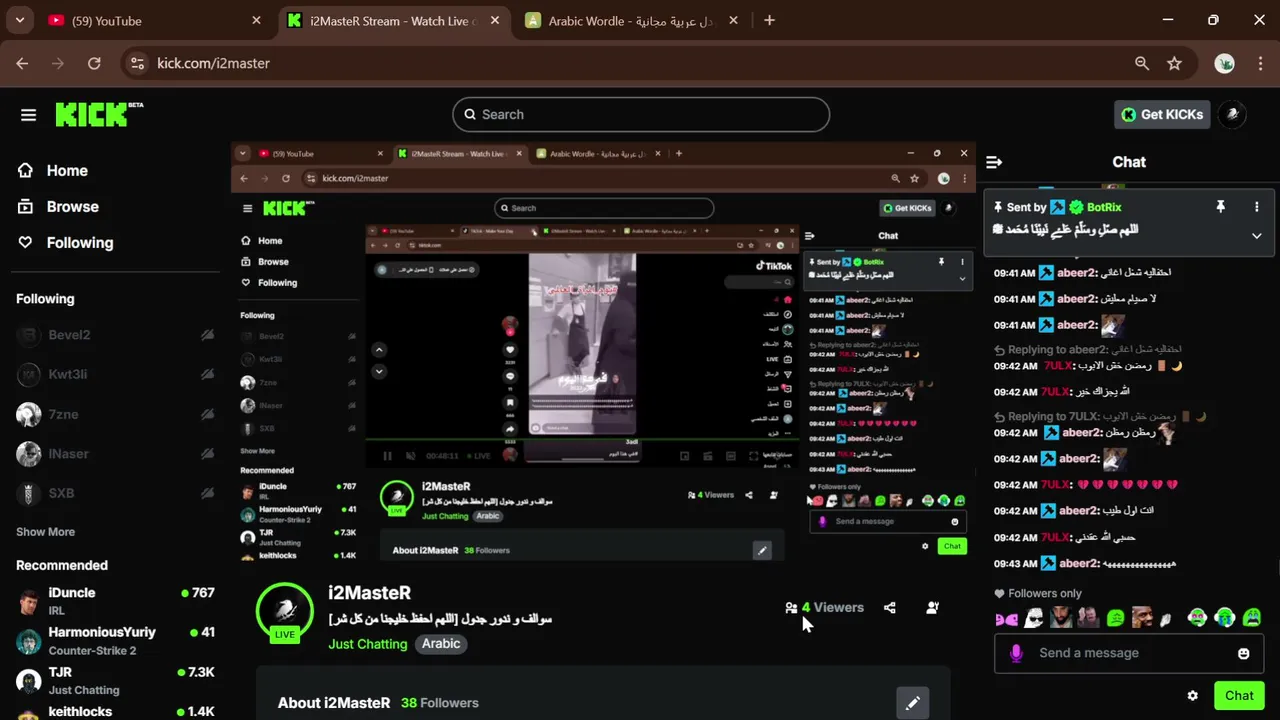Screen dimensions: 1280x720
Task: Collapse the chat panel with the arrow icon
Action: tap(994, 162)
